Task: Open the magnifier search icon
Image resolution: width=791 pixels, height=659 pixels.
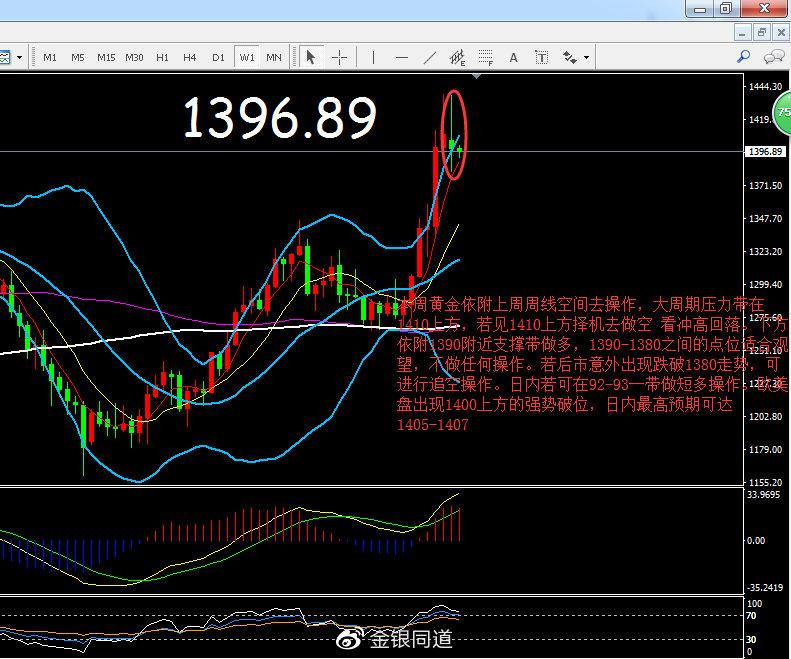Action: point(743,57)
